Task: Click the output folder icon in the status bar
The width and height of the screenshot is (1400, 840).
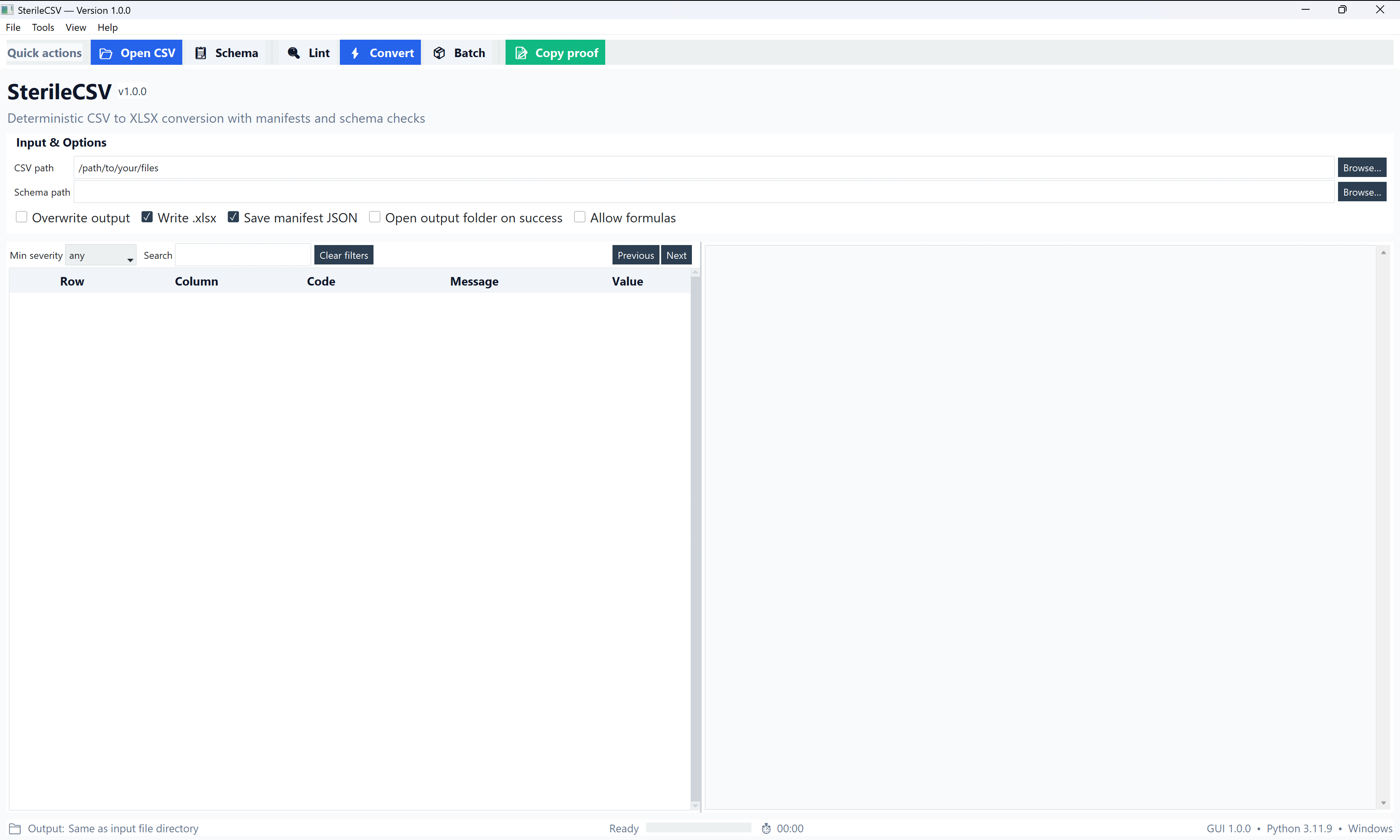Action: pyautogui.click(x=15, y=828)
